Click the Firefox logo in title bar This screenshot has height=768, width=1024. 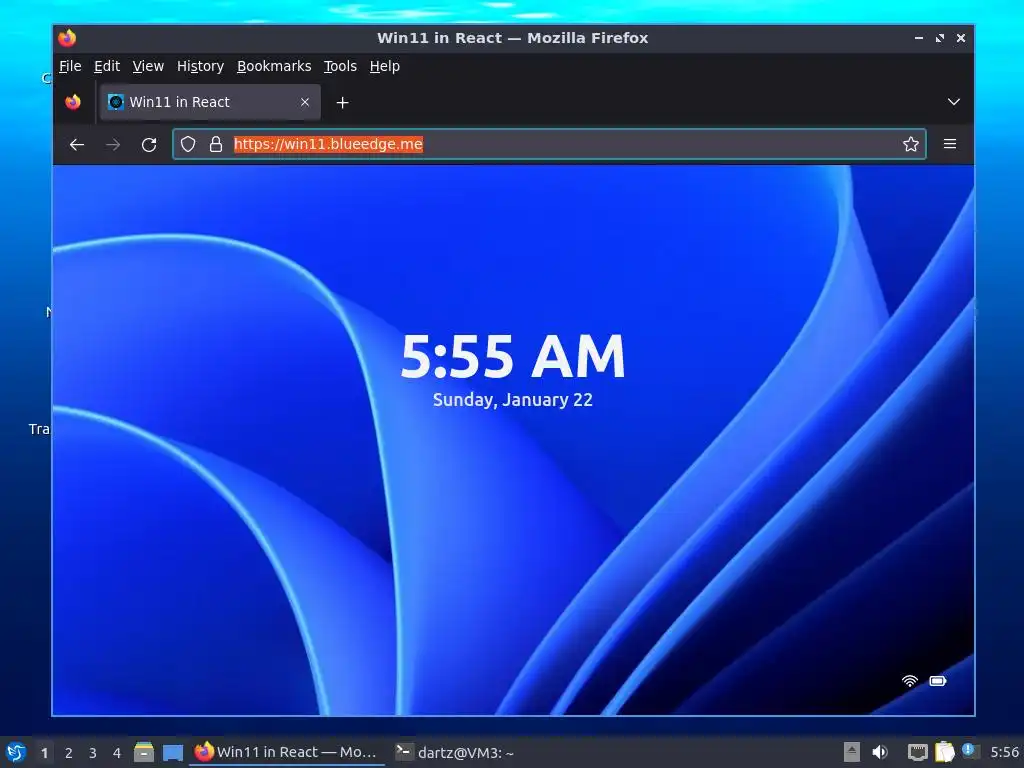click(x=67, y=38)
